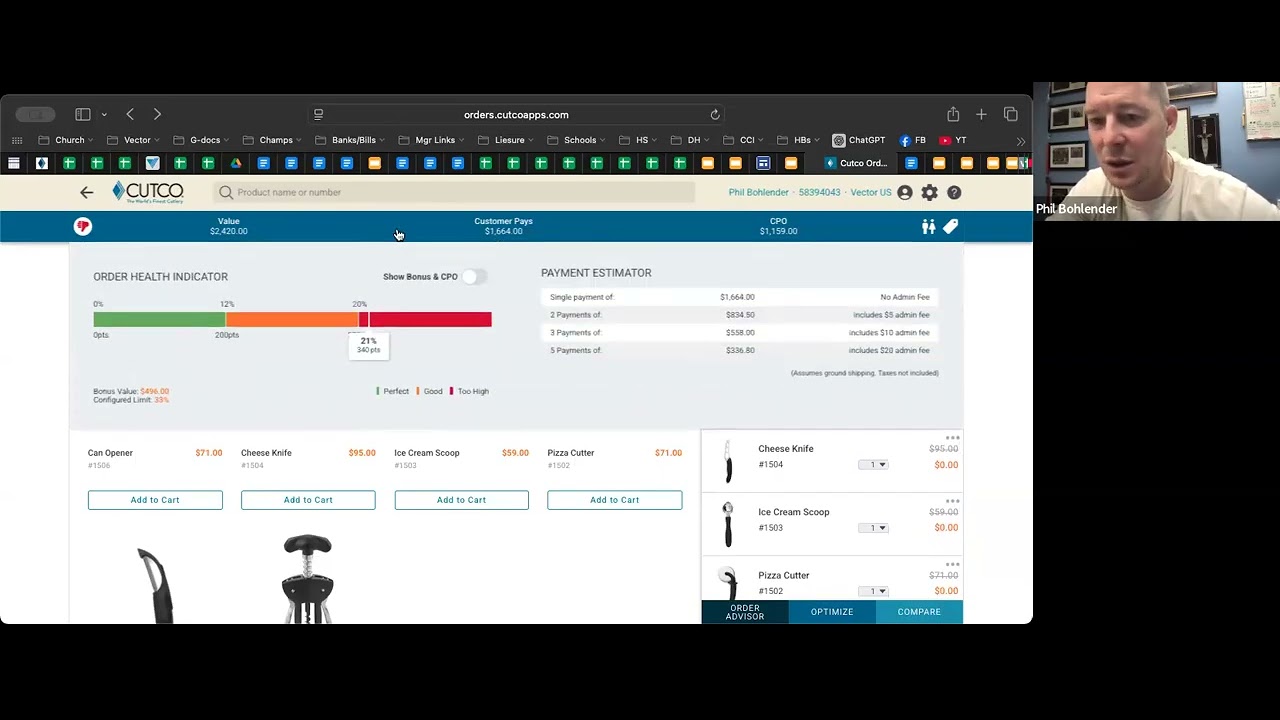
Task: Show Safari tab overview
Action: coord(1010,115)
